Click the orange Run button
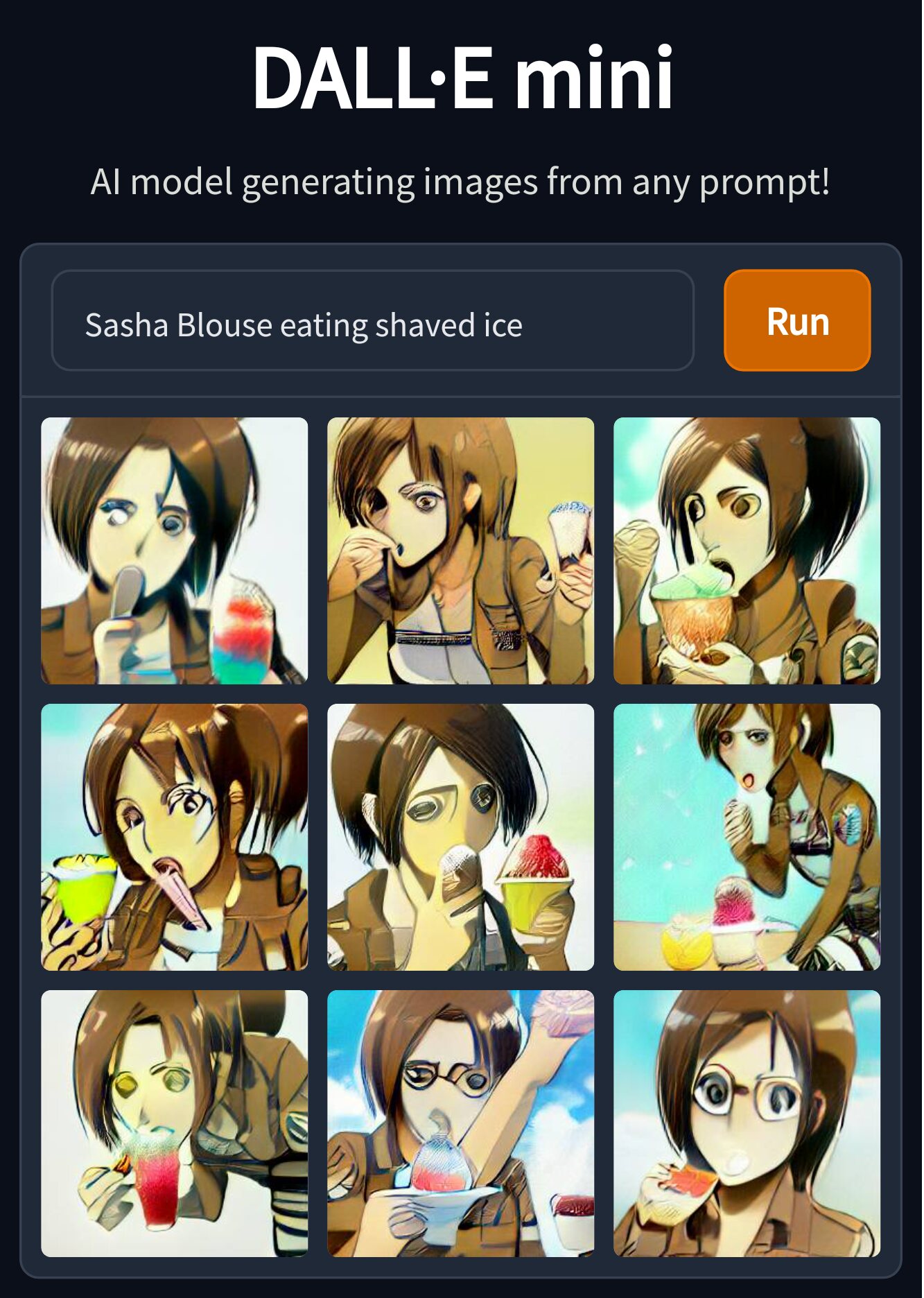 [x=798, y=321]
